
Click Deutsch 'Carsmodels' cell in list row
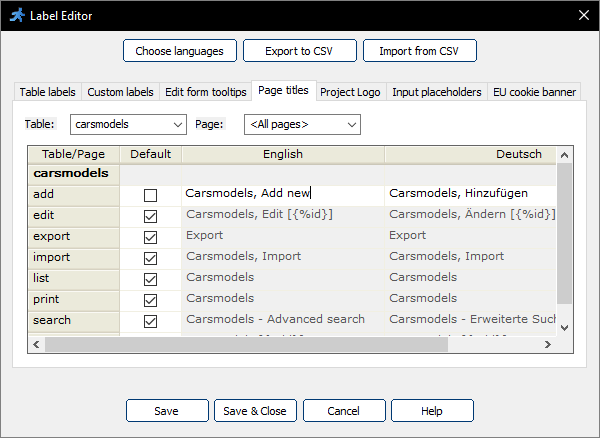[470, 280]
